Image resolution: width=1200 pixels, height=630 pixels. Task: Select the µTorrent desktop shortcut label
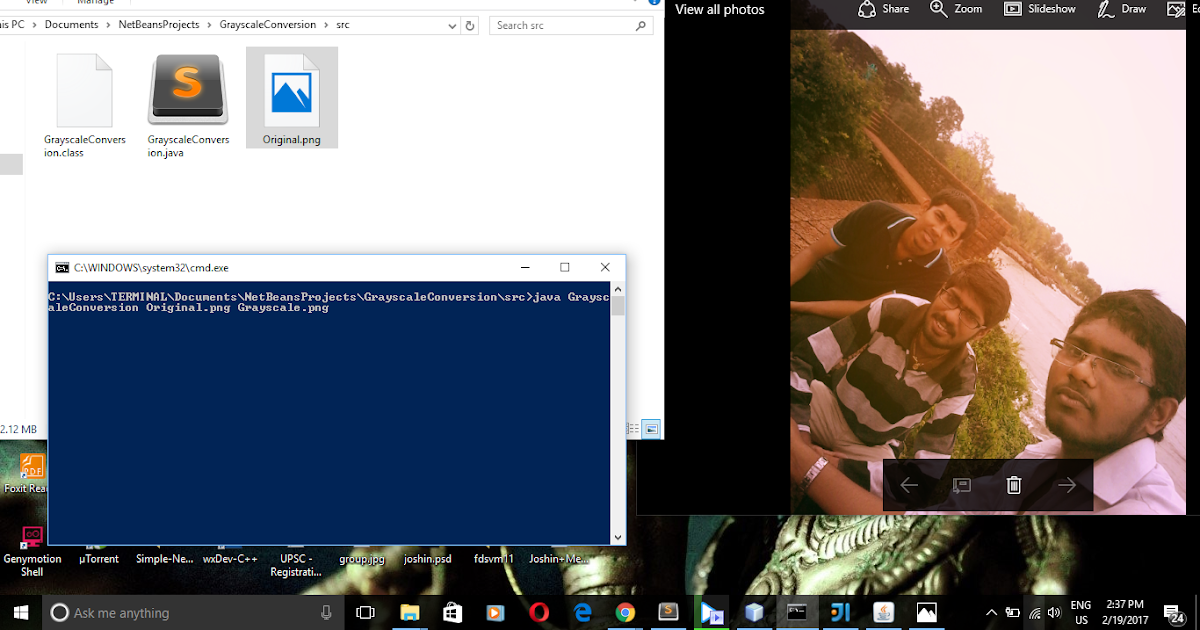[99, 559]
